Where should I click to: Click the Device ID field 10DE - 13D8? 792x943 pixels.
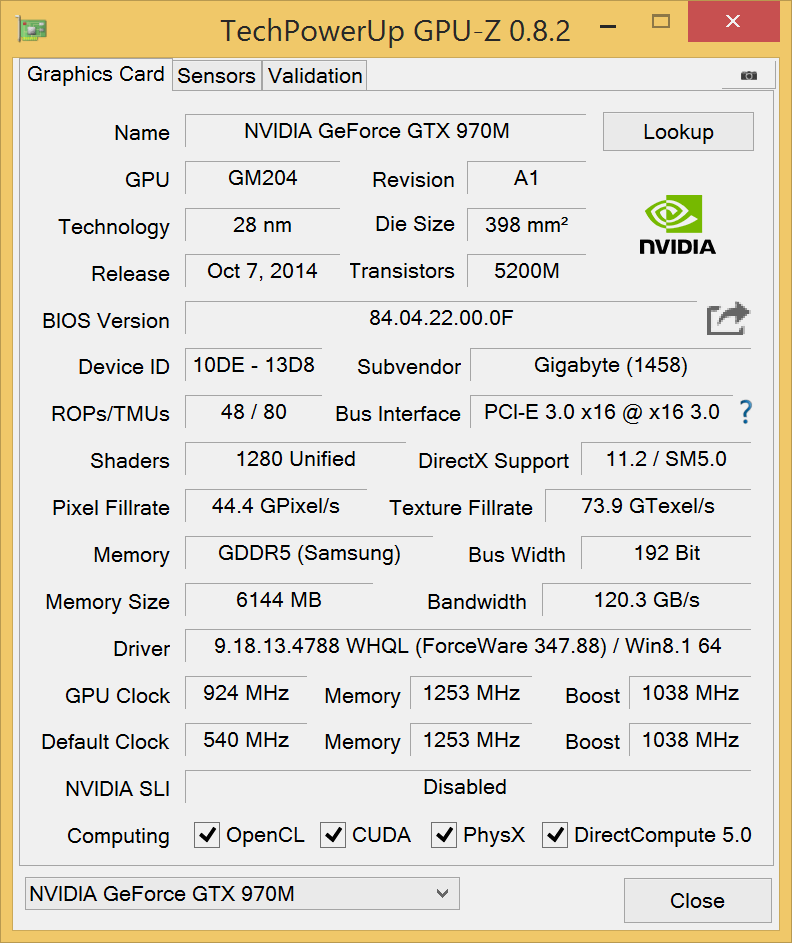pos(253,365)
